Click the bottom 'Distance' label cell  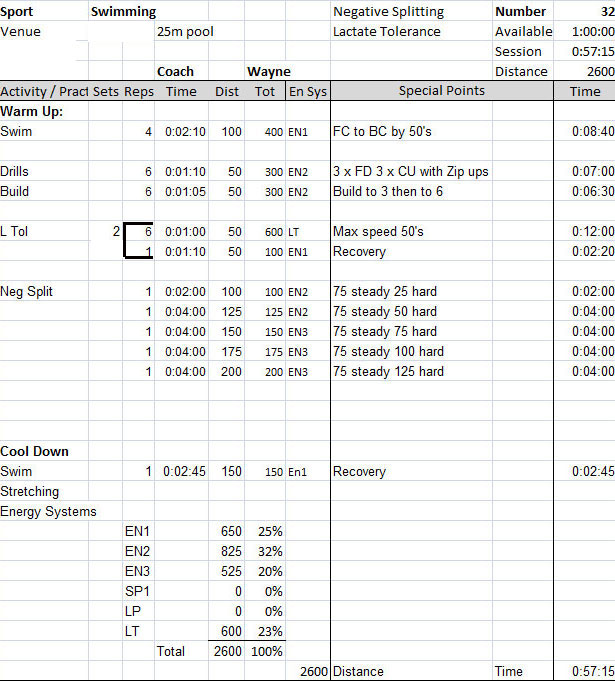point(358,671)
